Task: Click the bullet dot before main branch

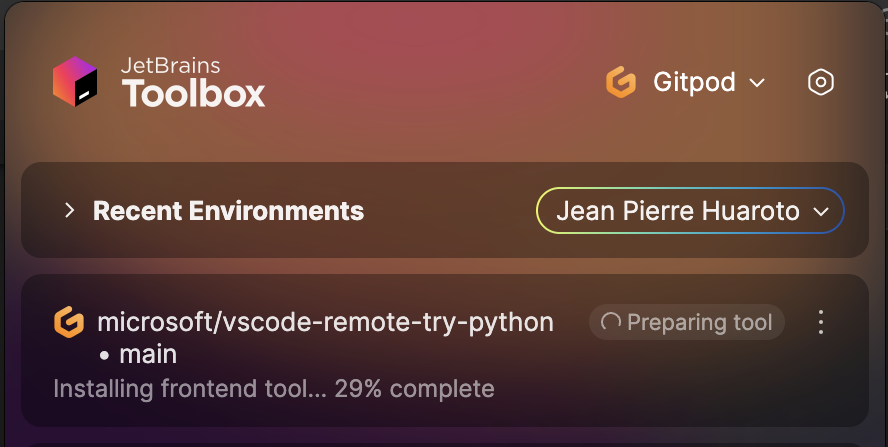Action: [104, 356]
